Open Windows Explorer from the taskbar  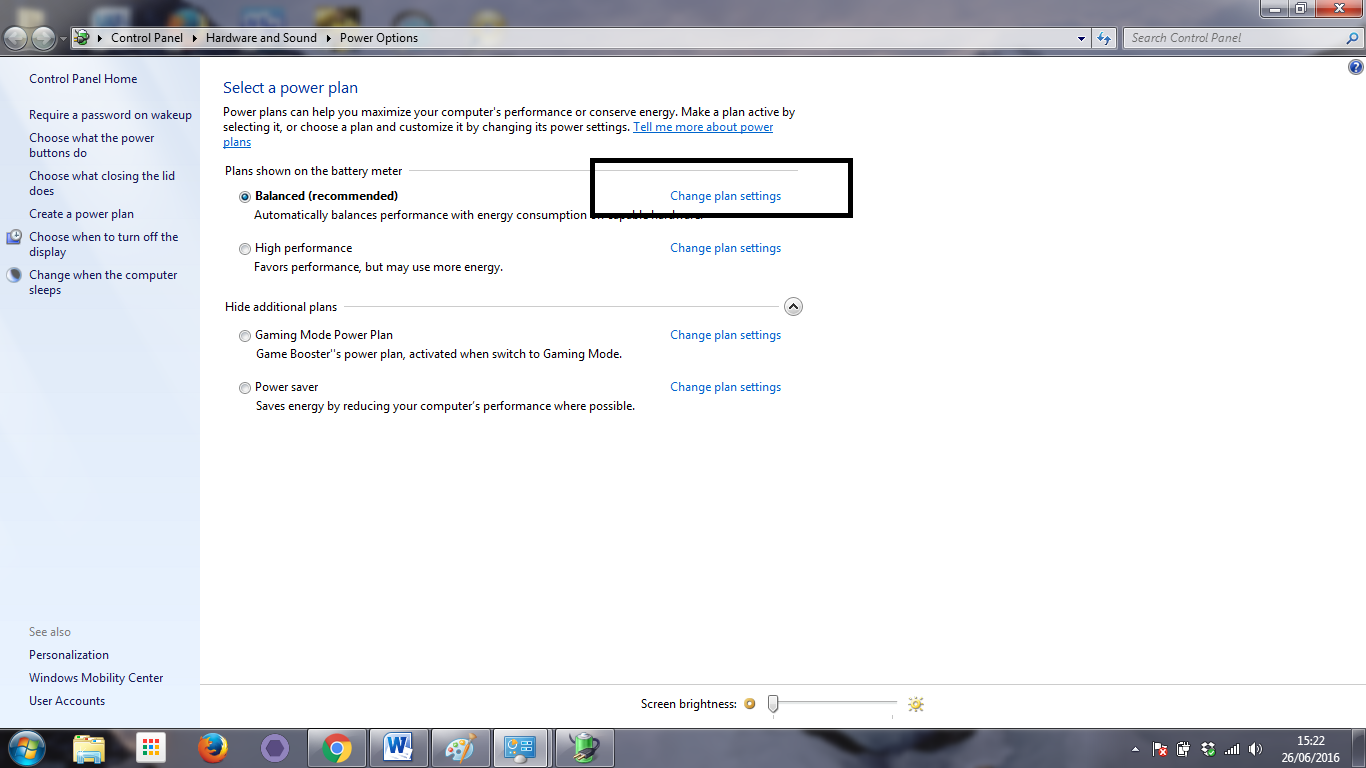[89, 748]
